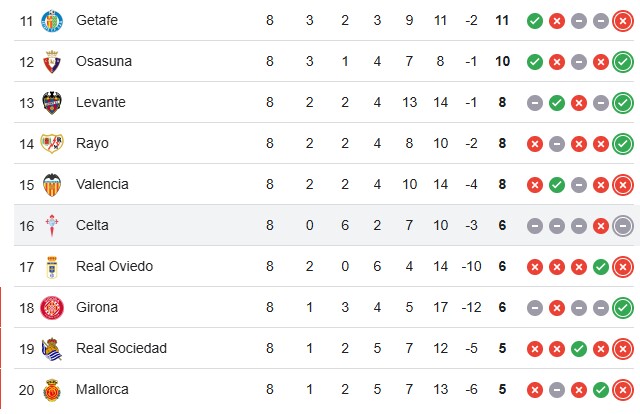Screen dimensions: 640x414
Task: Click Girona's points total of 6
Action: [502, 308]
